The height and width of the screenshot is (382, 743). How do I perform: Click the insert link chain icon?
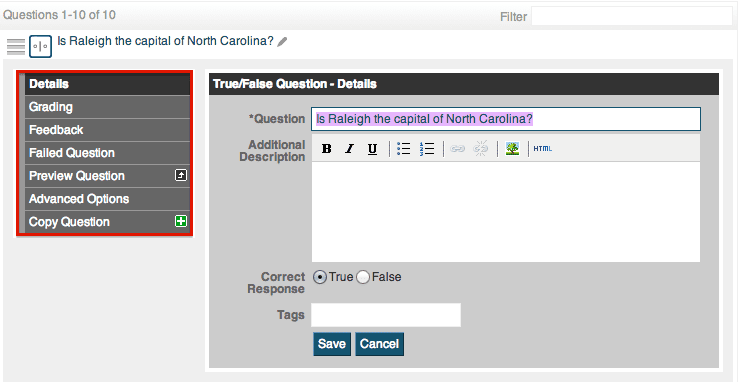[457, 149]
